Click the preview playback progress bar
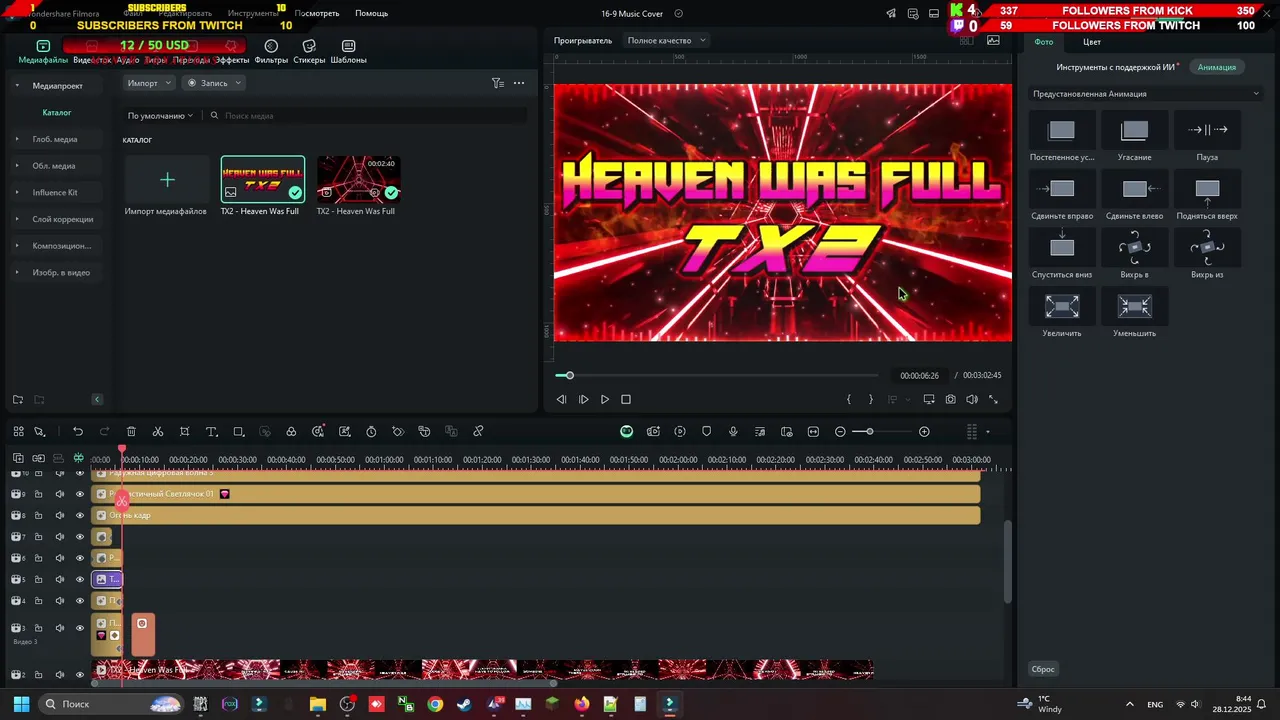Screen dimensions: 1280x720 click(x=717, y=375)
